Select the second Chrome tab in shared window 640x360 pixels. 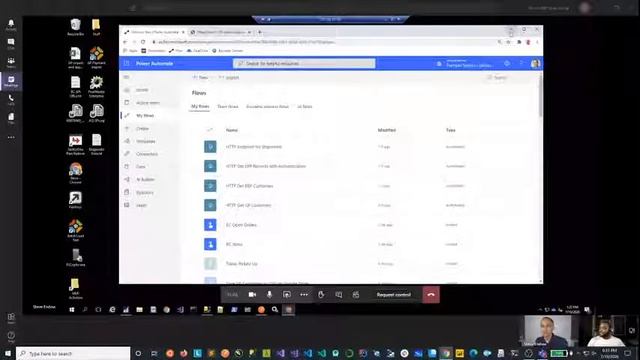220,32
